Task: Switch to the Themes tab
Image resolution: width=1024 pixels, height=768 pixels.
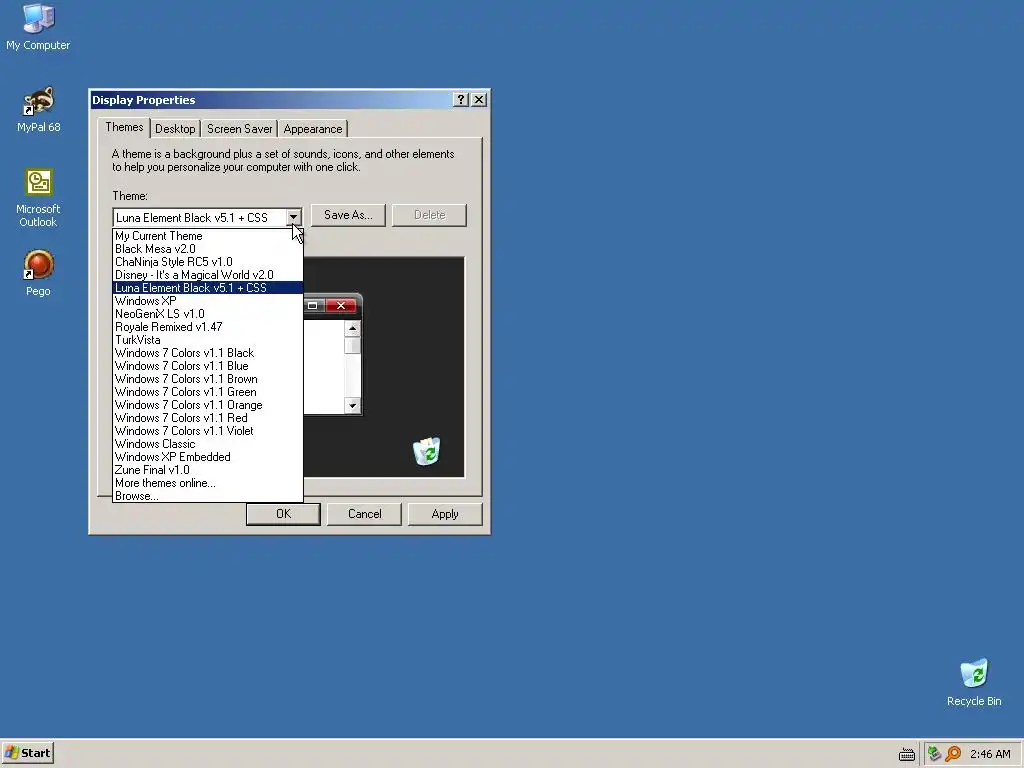Action: pos(124,127)
